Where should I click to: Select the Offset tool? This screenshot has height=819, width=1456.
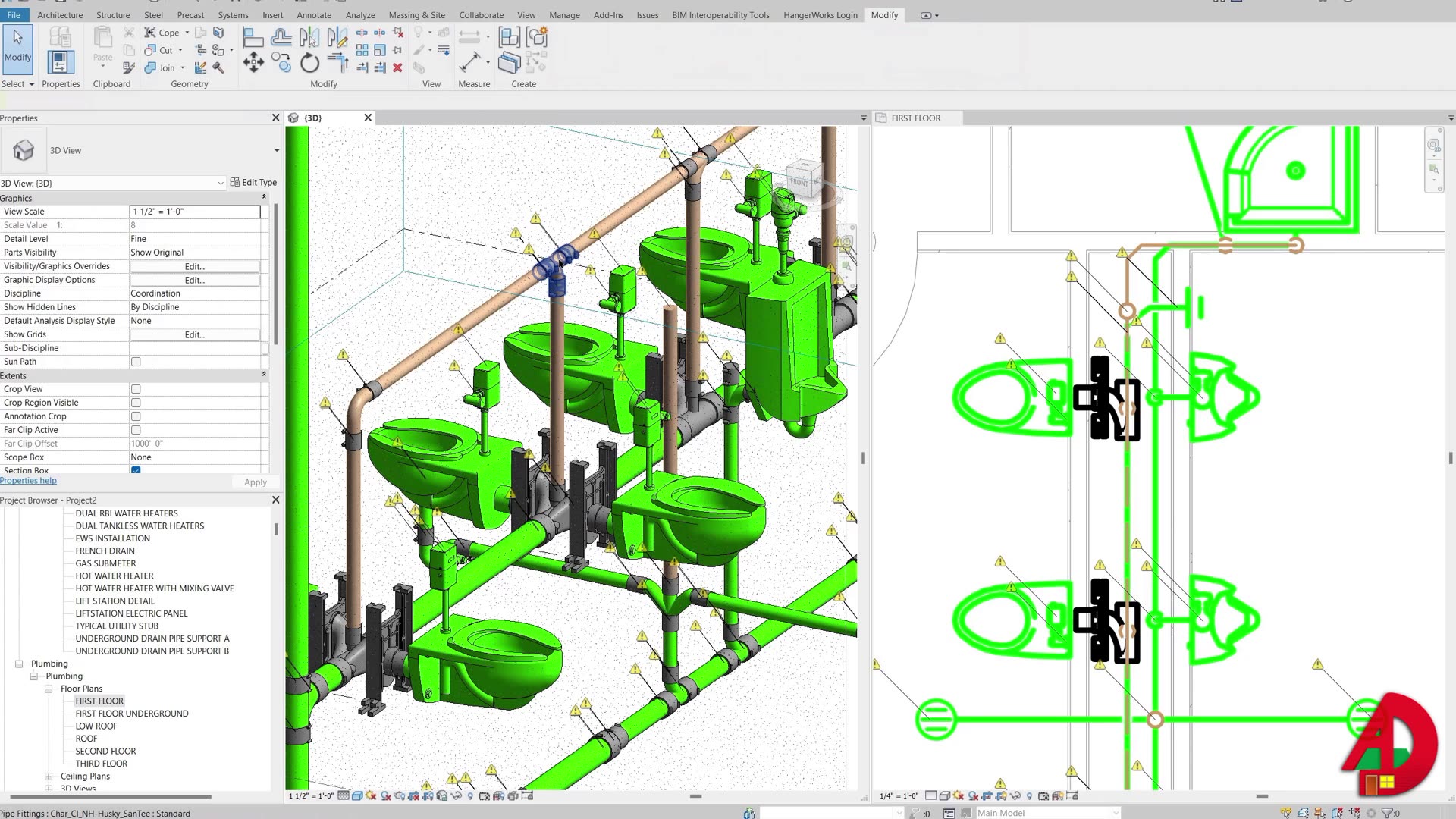tap(281, 36)
